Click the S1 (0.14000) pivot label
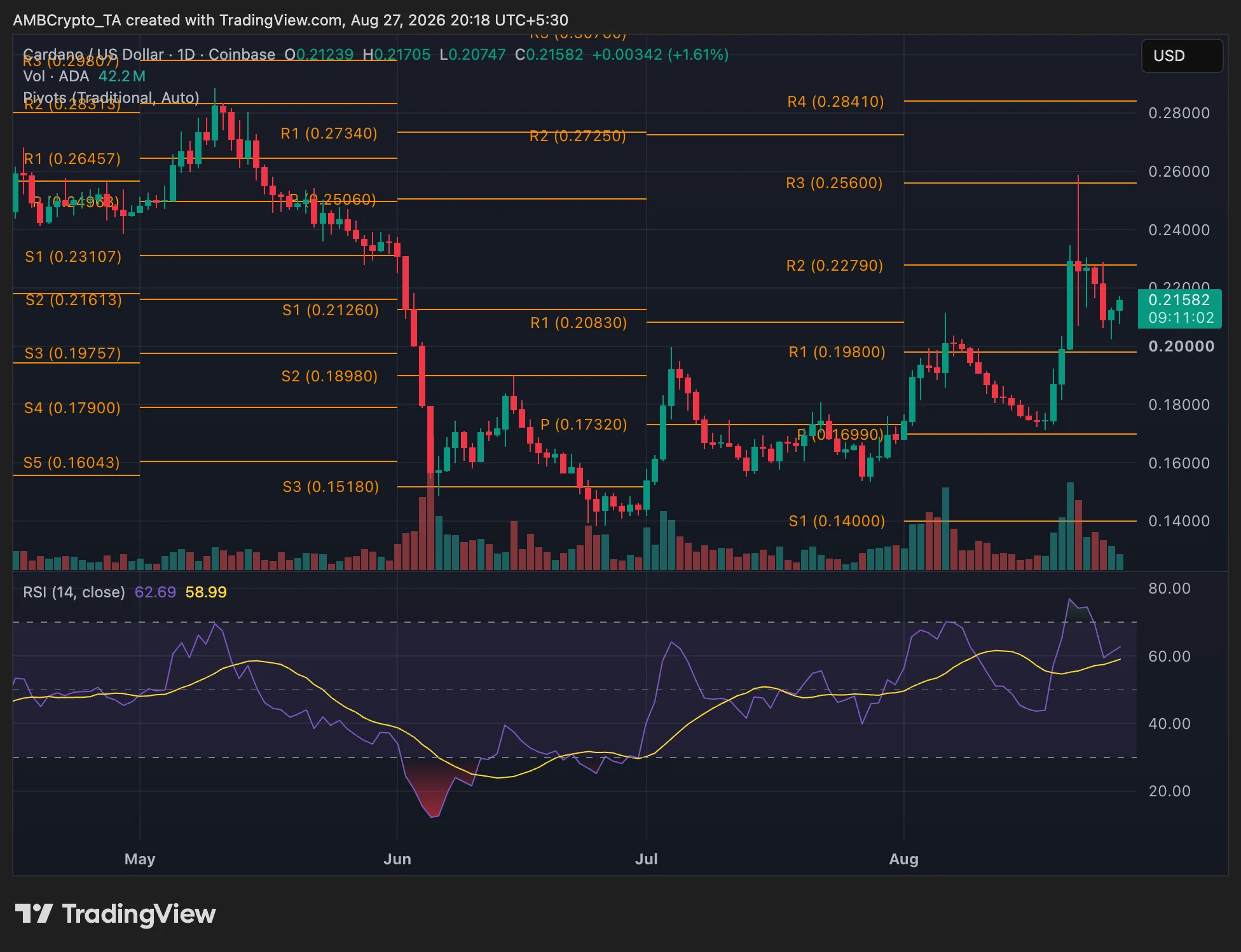Viewport: 1241px width, 952px height. coord(837,521)
